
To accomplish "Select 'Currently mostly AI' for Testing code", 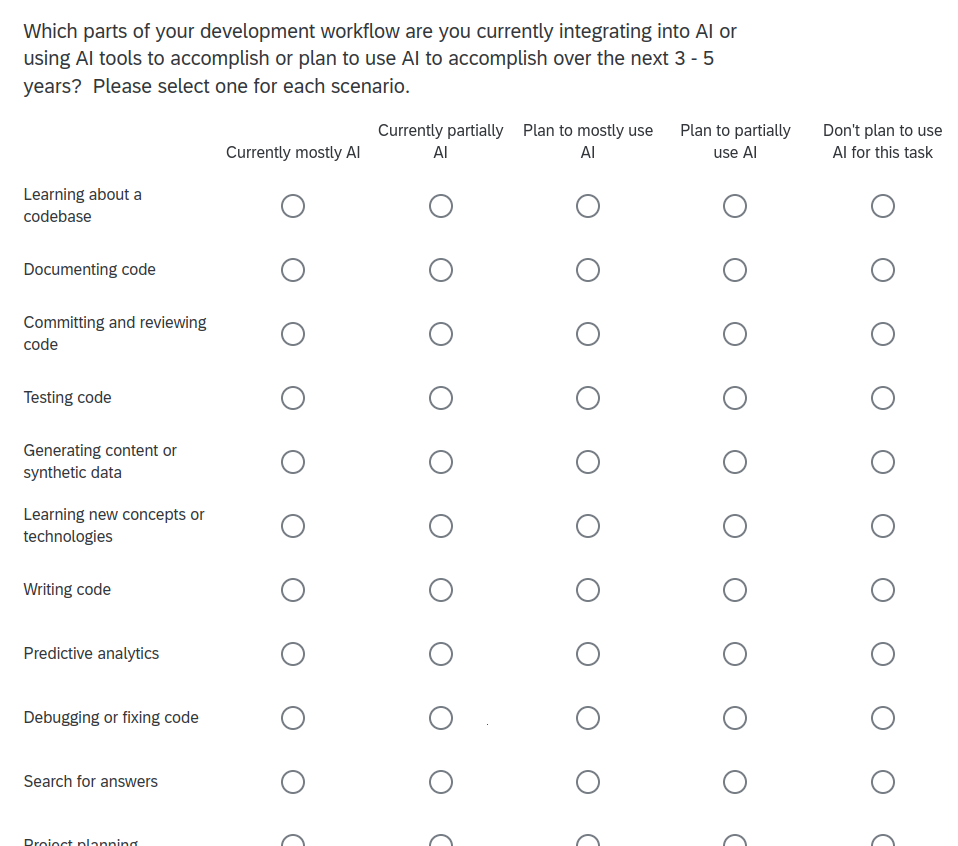I will 293,398.
